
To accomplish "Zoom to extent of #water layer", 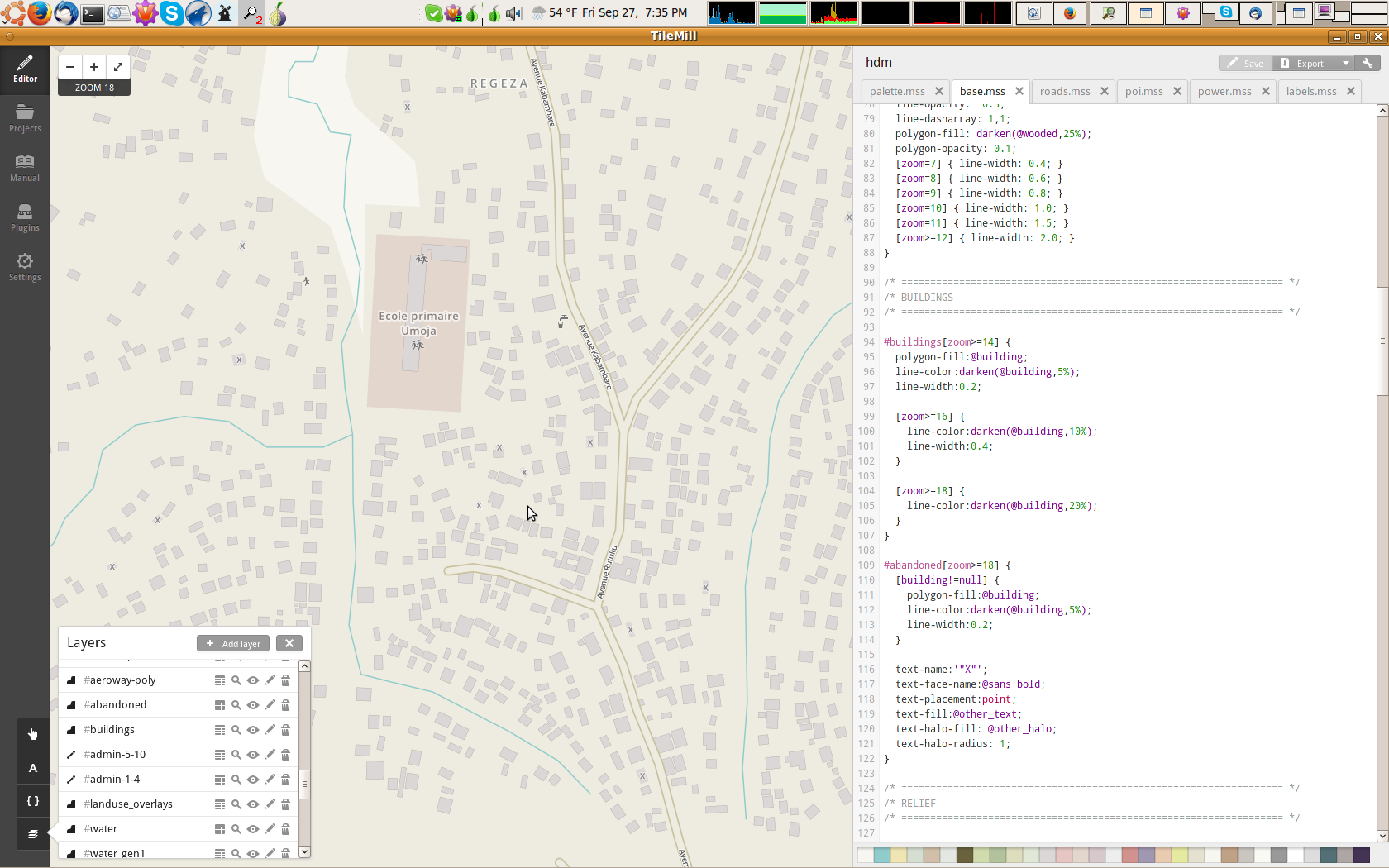I will 236,829.
